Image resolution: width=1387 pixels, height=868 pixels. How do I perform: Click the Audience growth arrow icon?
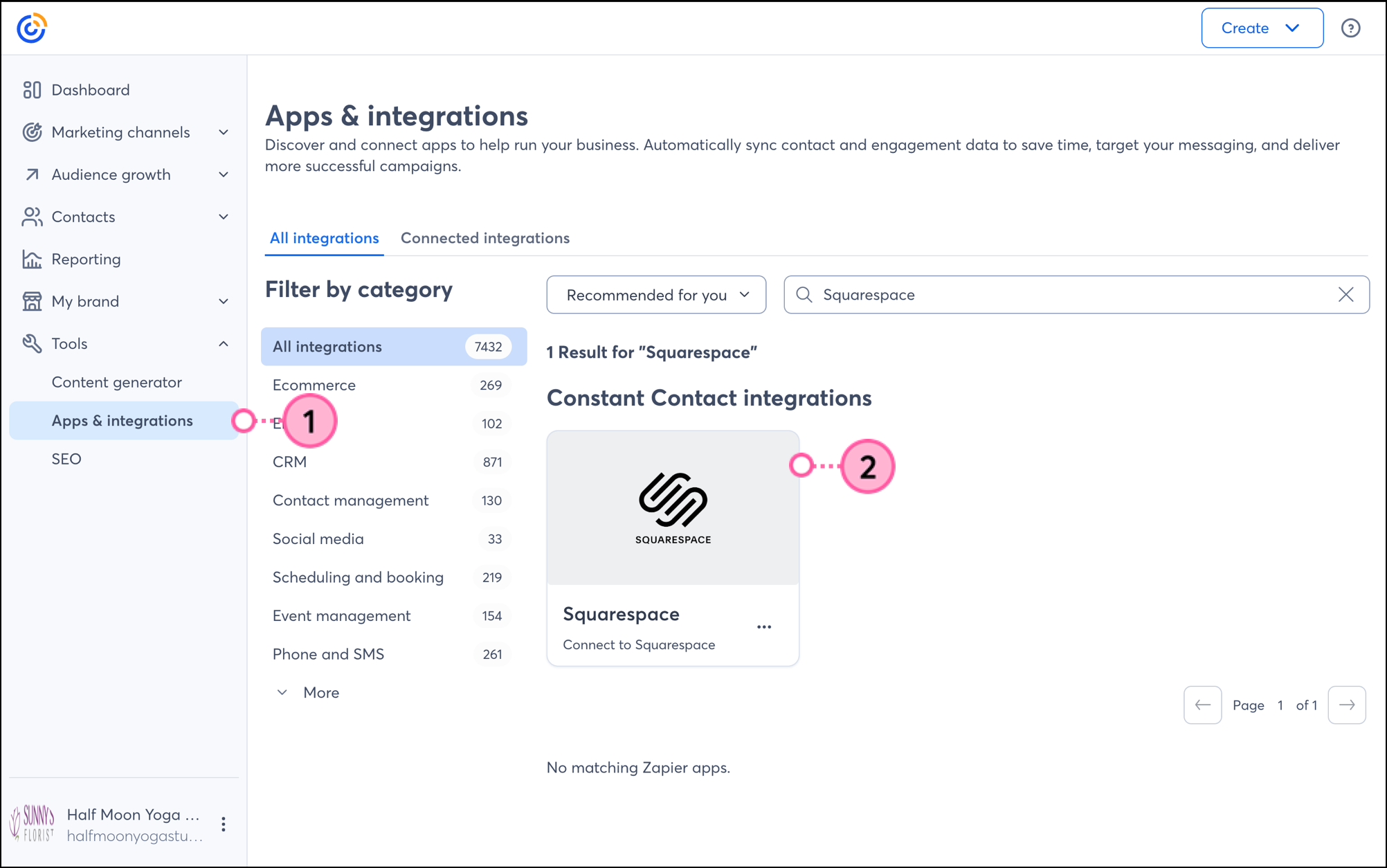32,174
